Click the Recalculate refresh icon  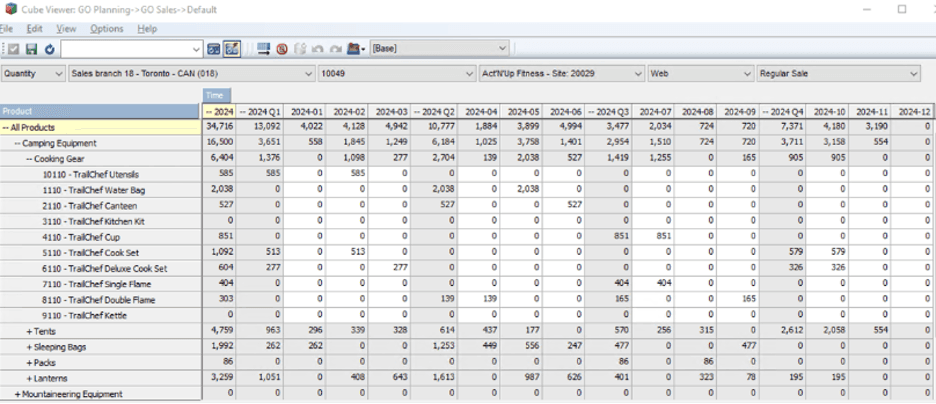pos(49,48)
